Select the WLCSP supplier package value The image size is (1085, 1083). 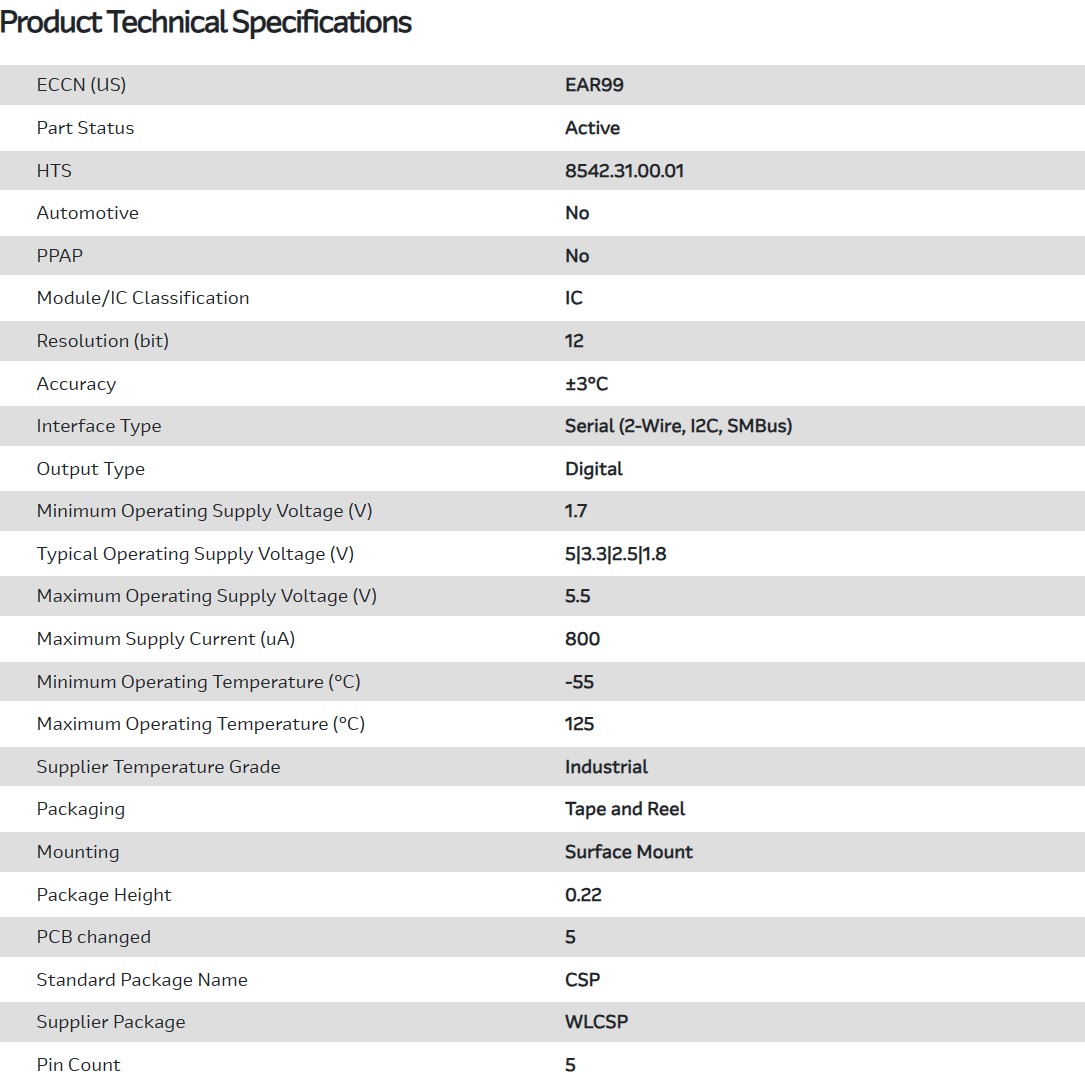tap(596, 1022)
